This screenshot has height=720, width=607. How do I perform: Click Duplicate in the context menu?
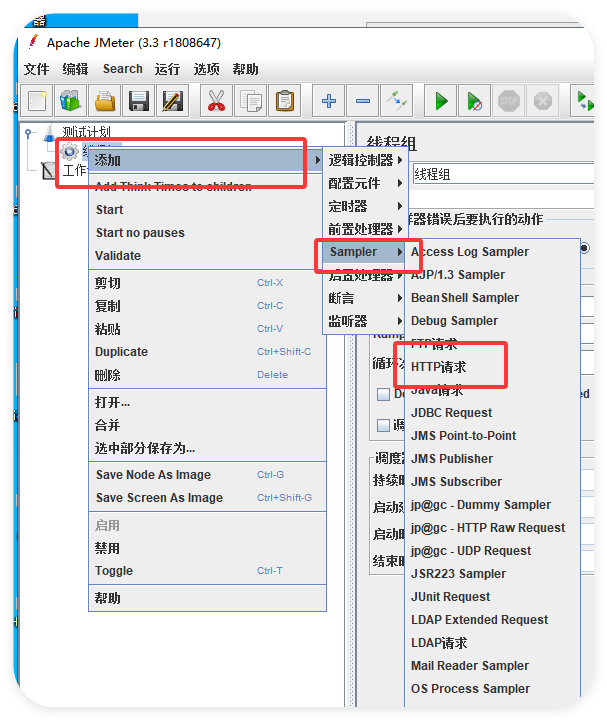tap(207, 352)
